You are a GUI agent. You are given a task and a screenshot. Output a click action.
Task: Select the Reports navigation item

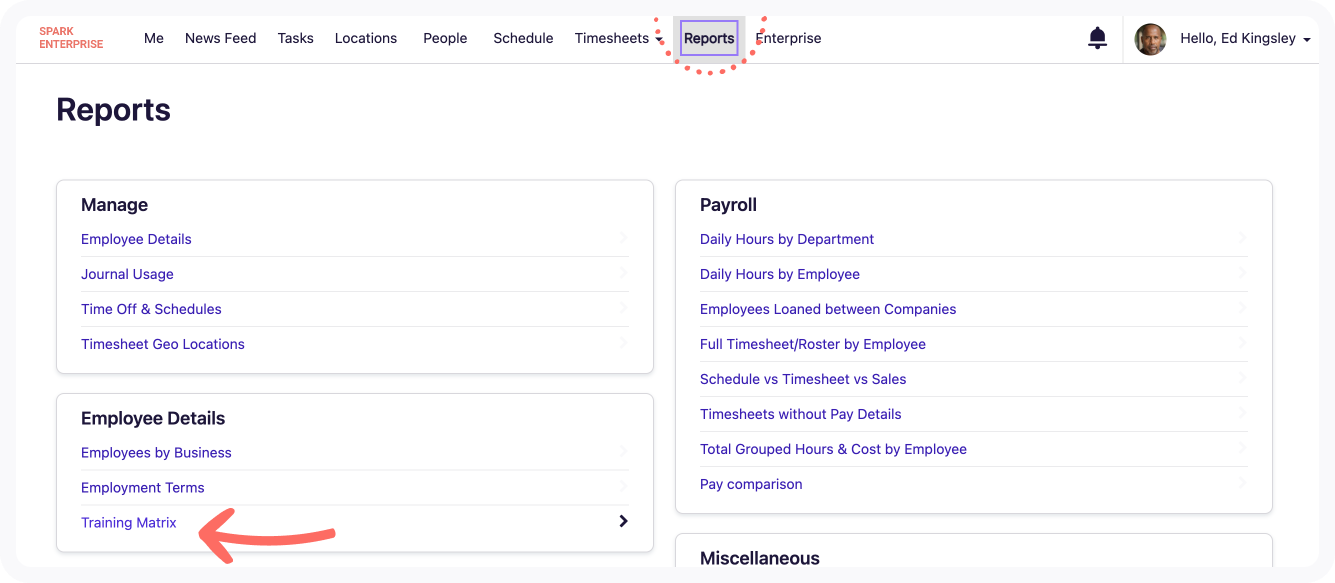point(709,38)
